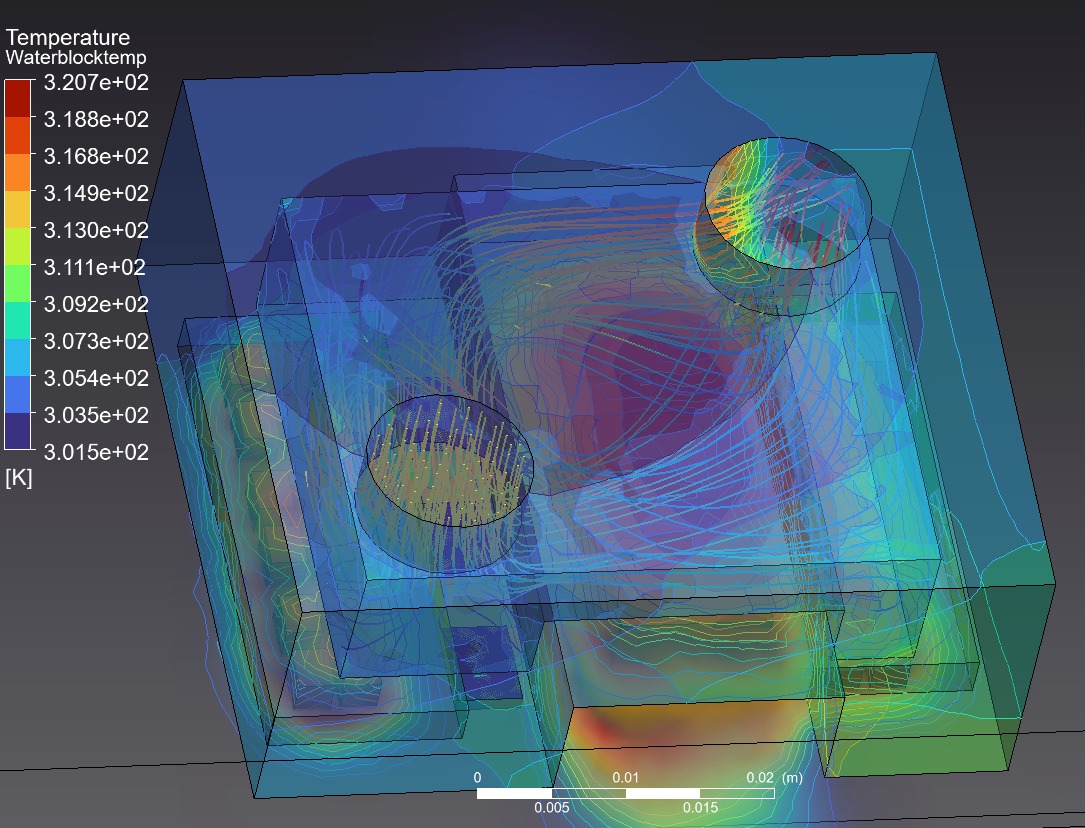Click the [K] unit label
The image size is (1085, 828).
coord(19,477)
